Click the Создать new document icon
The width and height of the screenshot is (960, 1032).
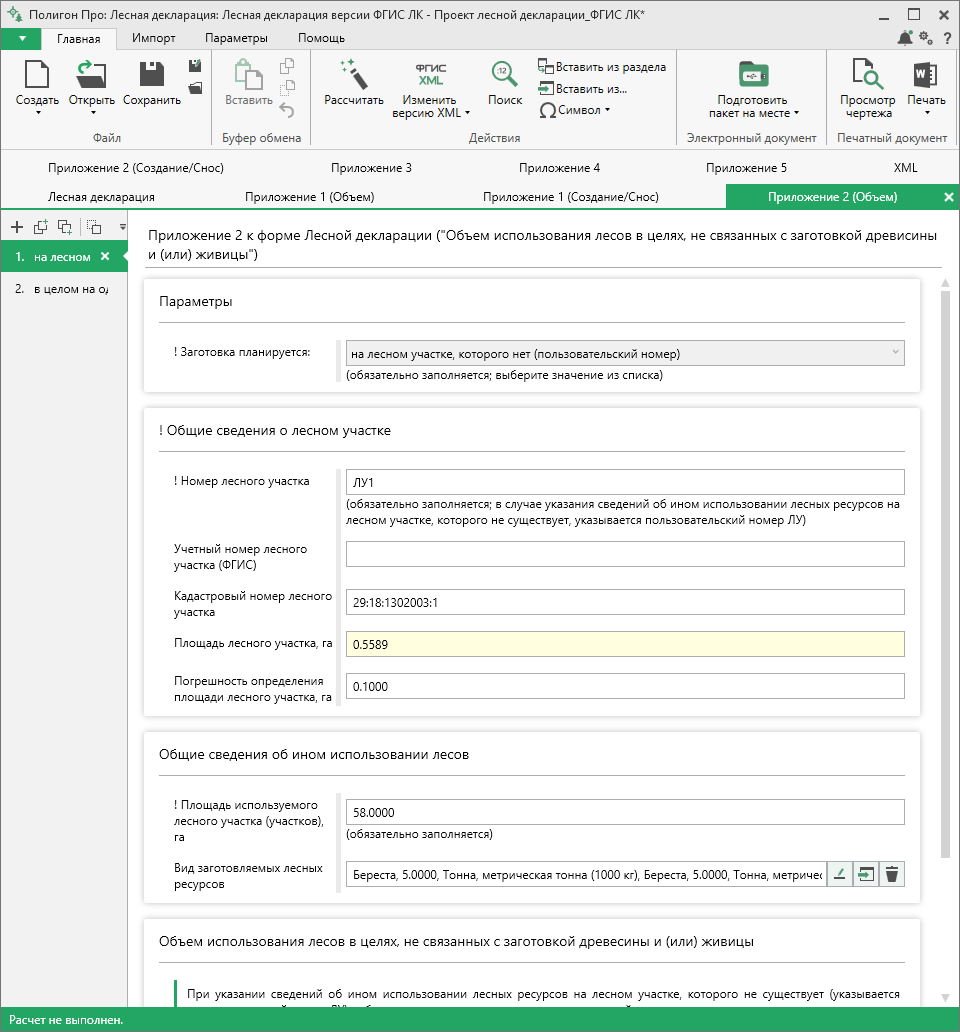tap(37, 74)
